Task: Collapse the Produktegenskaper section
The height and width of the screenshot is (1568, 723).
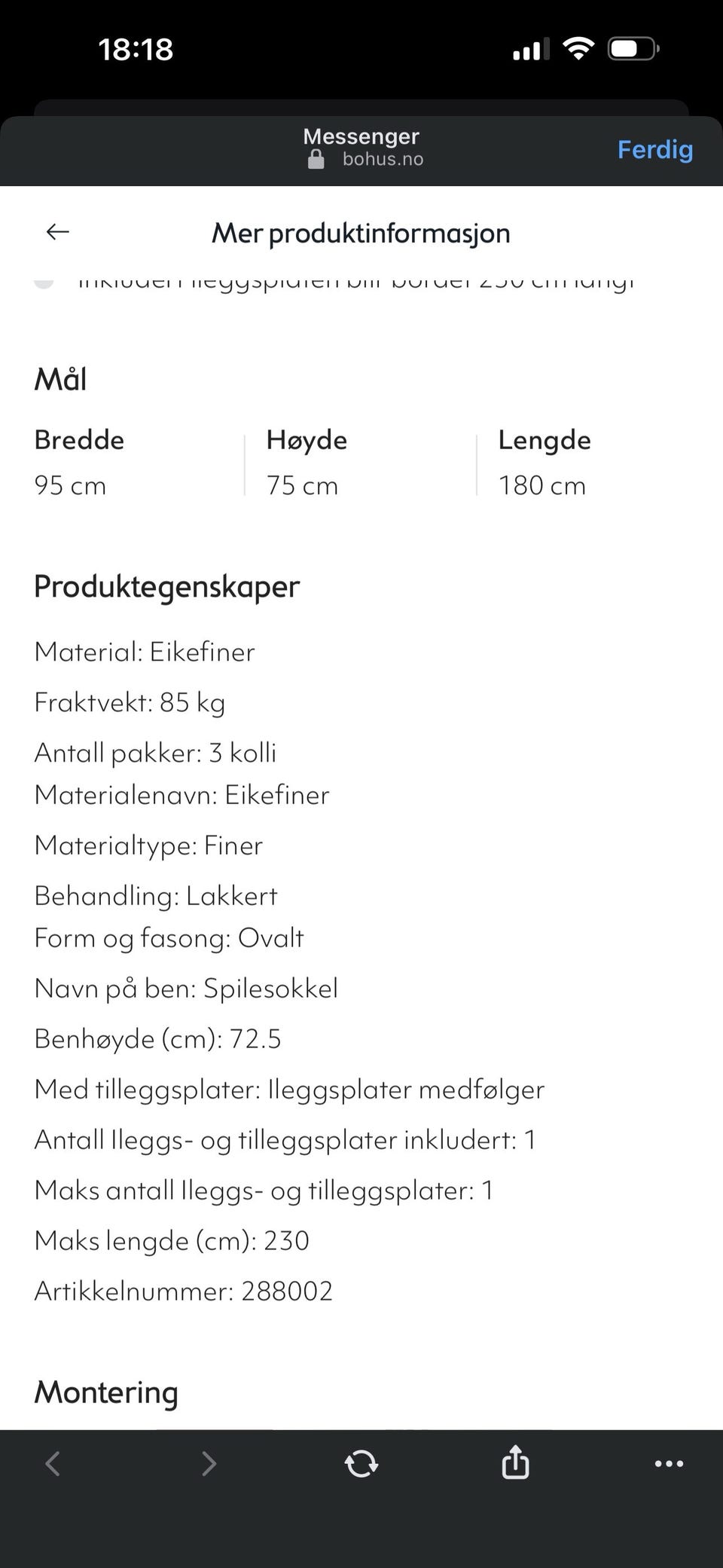Action: point(166,586)
